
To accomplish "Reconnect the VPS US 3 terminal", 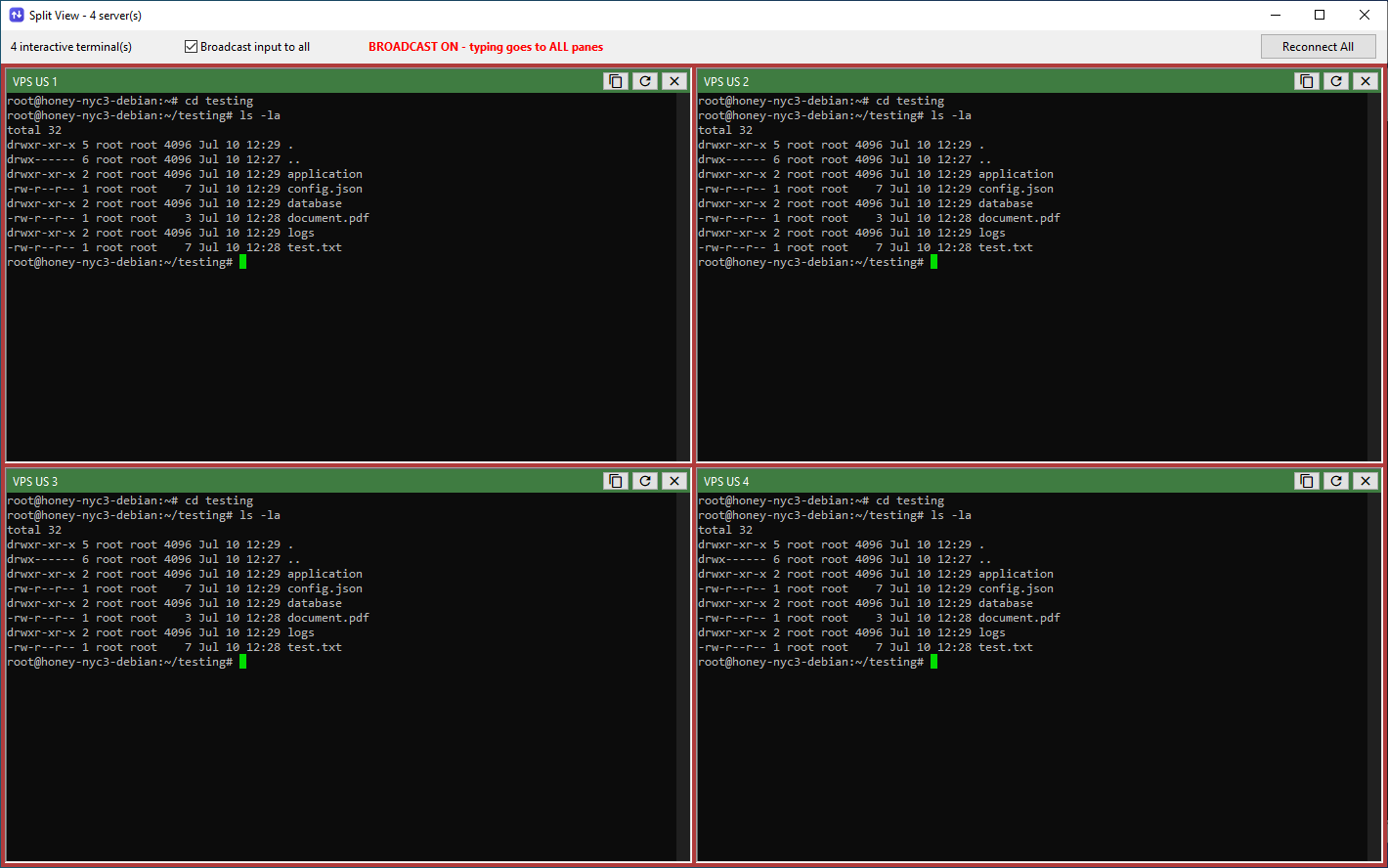I will 645,481.
